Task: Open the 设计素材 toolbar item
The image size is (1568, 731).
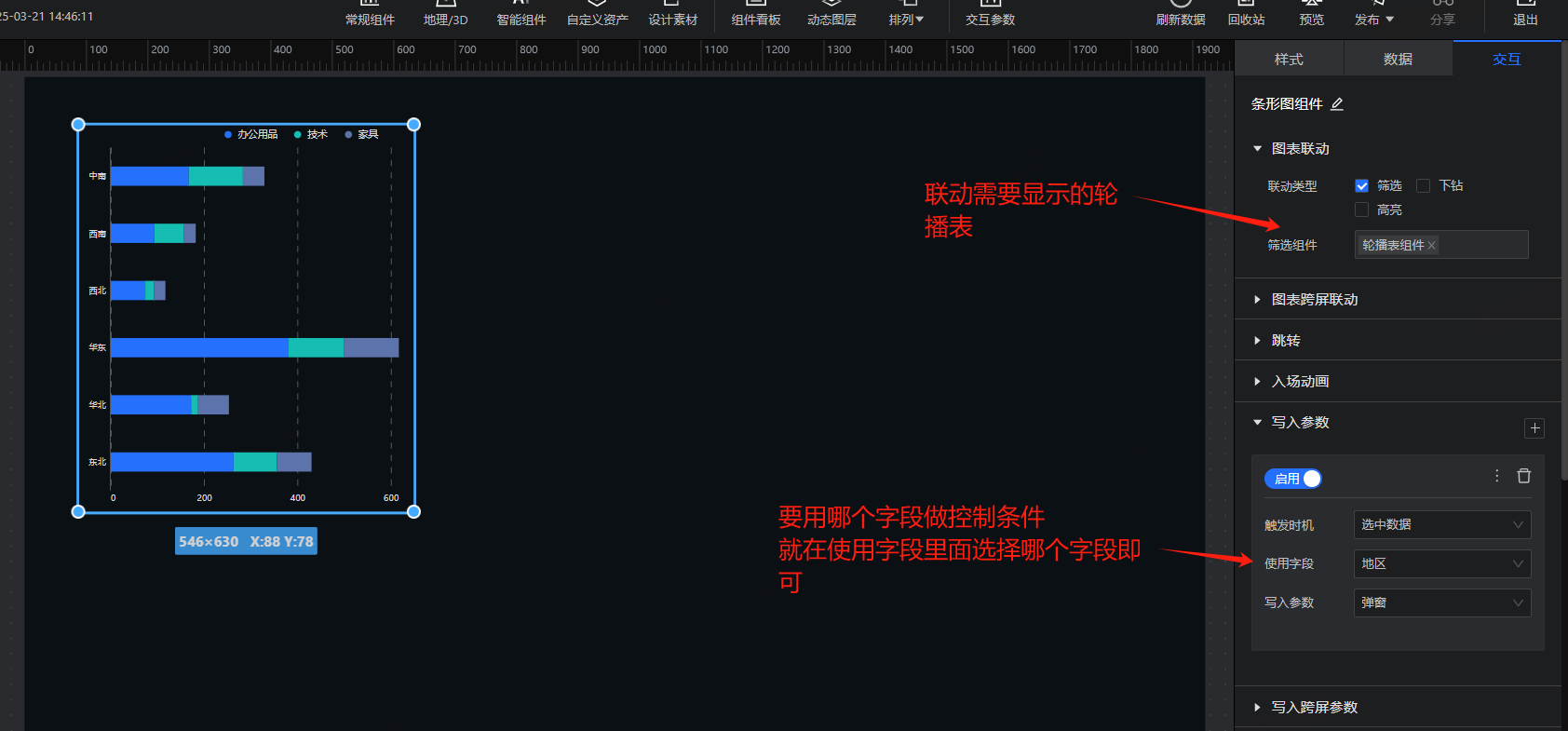Action: point(672,14)
